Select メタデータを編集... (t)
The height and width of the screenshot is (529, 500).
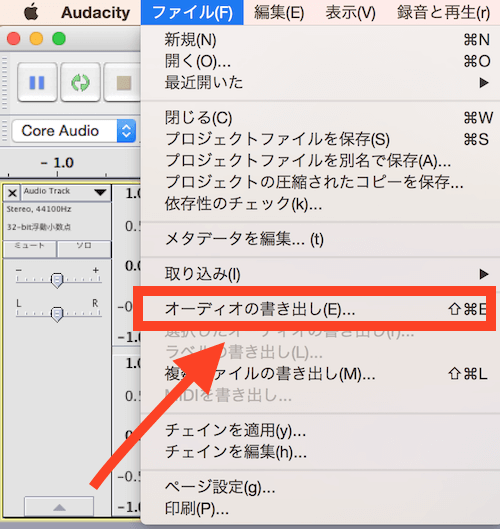pos(320,239)
